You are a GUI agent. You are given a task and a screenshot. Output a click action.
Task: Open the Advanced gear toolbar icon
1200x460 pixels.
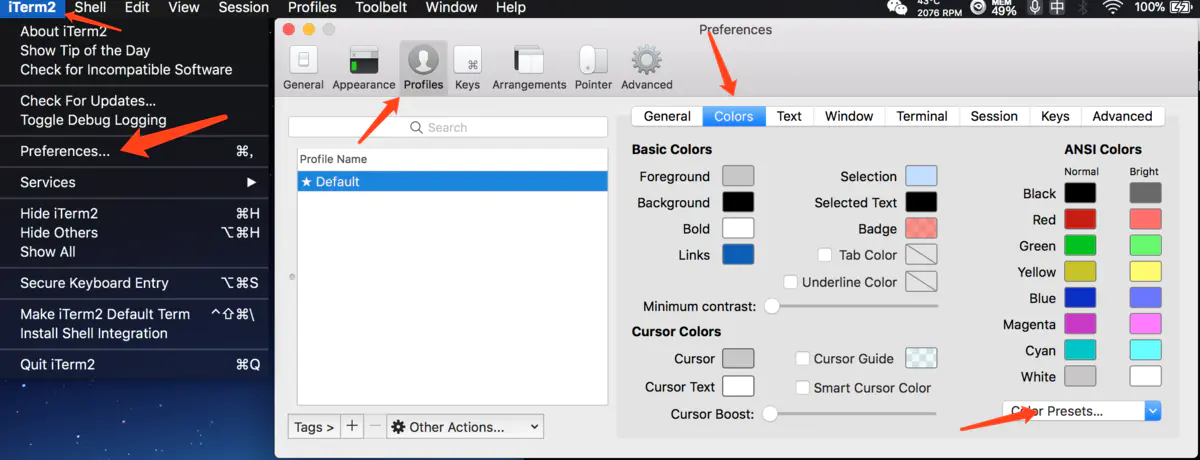(646, 67)
